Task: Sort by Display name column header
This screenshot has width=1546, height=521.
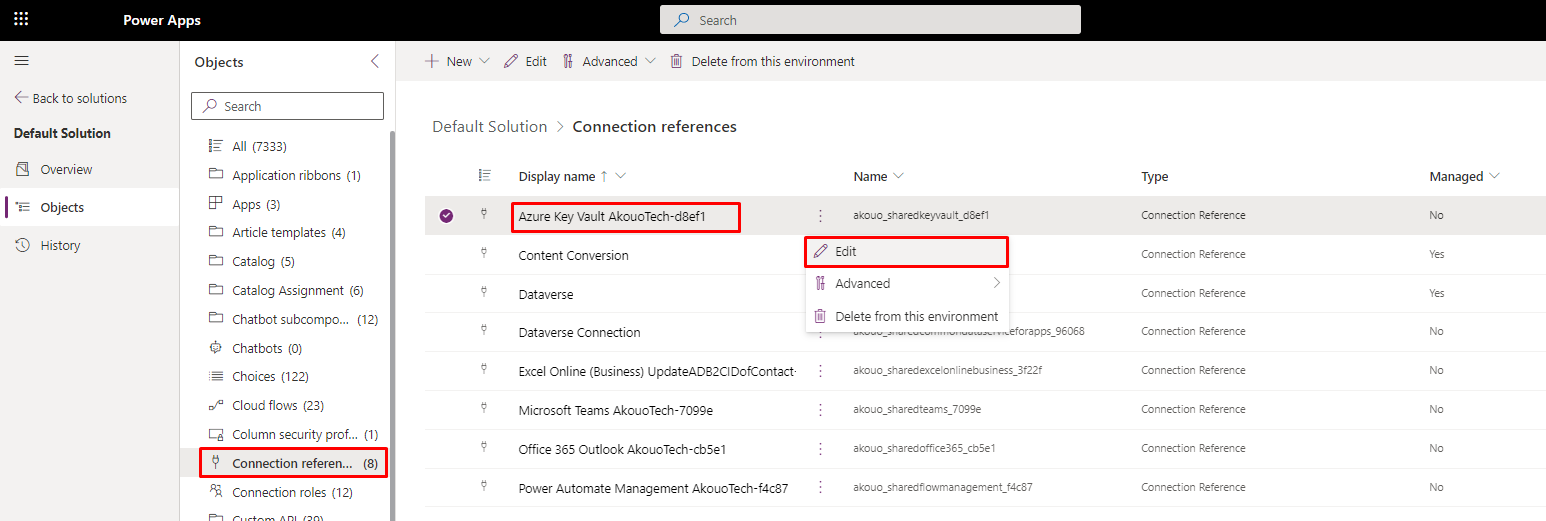Action: pos(557,176)
